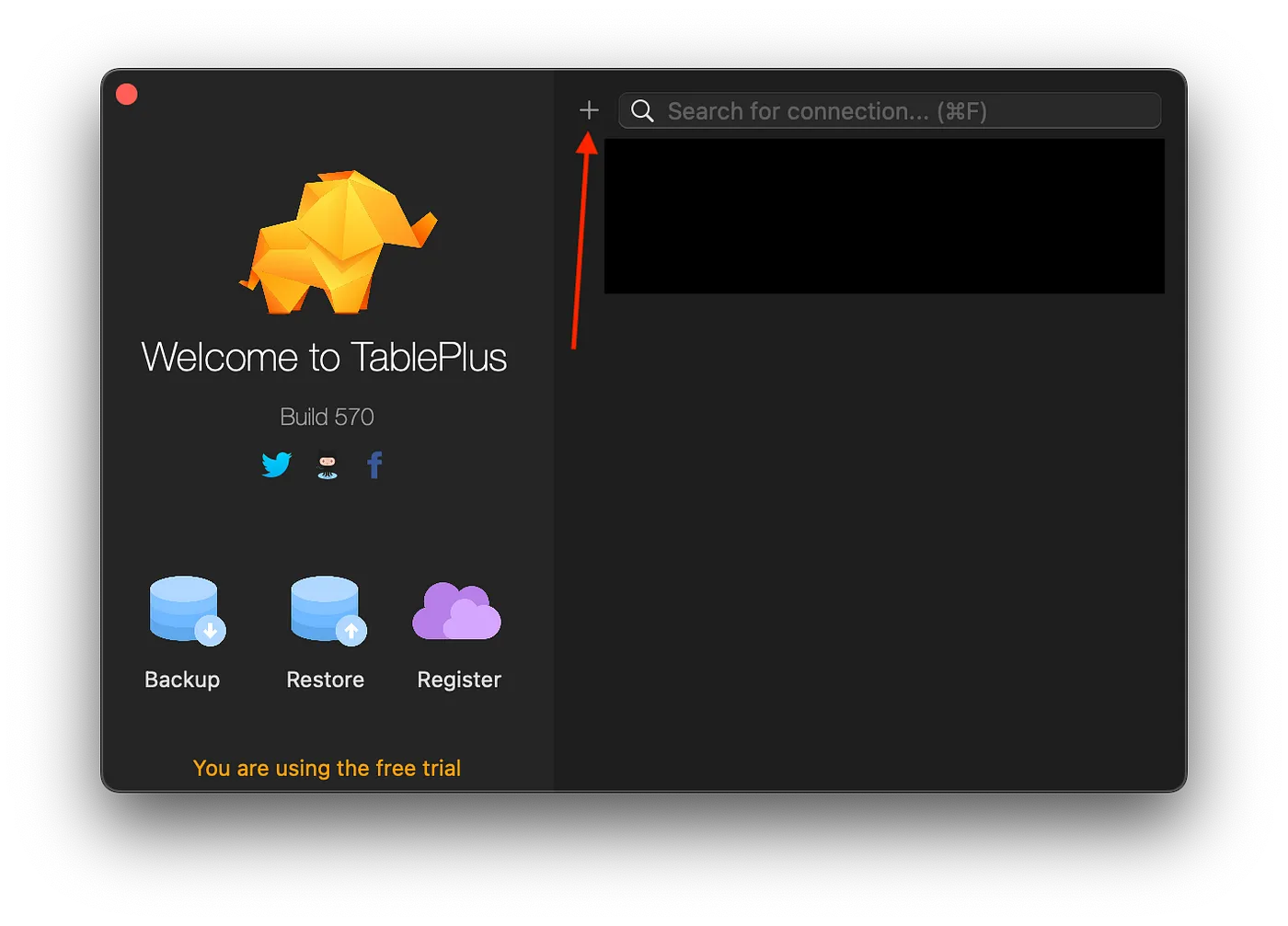
Task: Click the Register cloud icon
Action: (x=457, y=611)
